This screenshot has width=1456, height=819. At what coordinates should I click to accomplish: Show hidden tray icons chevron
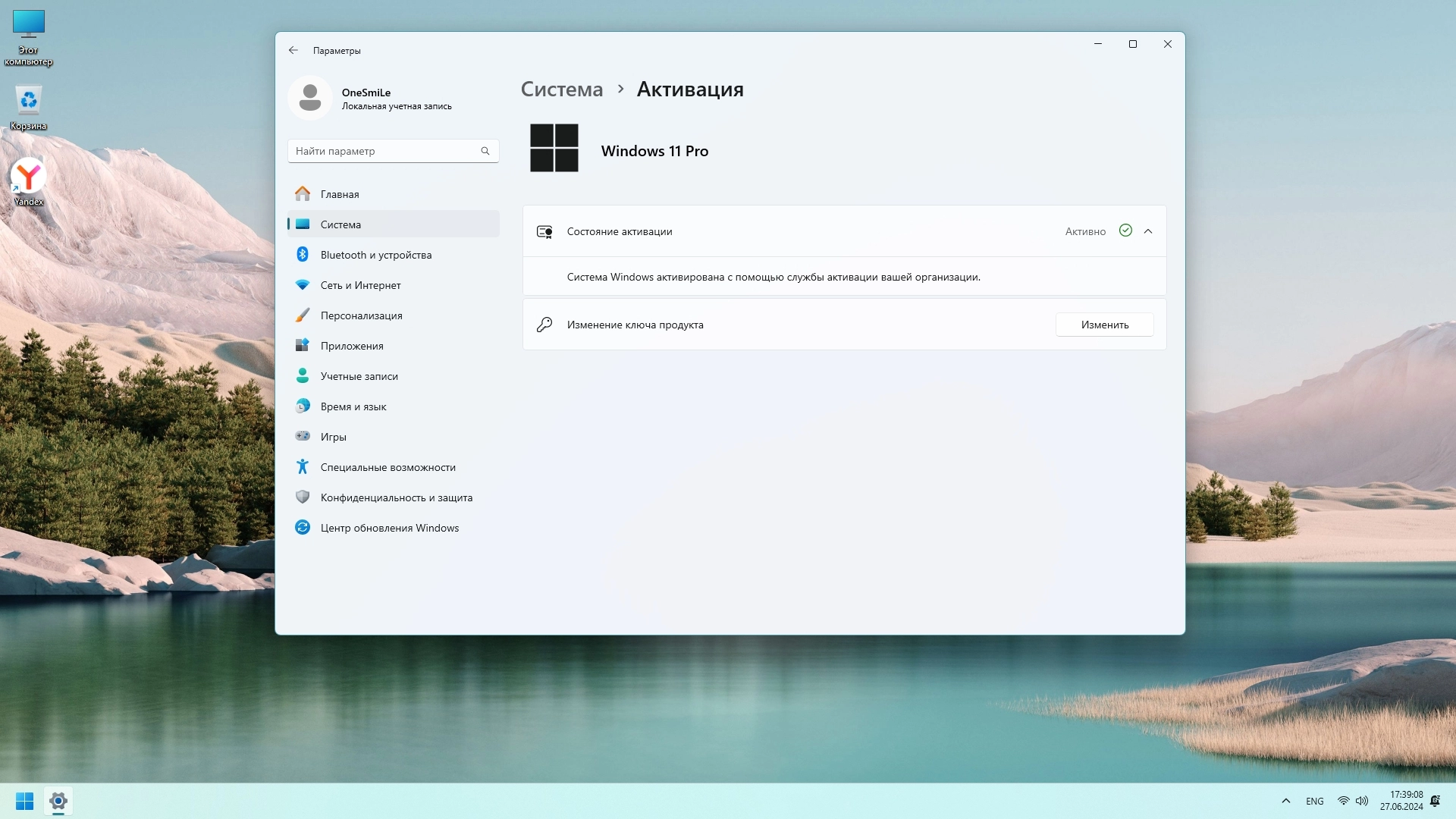point(1285,801)
